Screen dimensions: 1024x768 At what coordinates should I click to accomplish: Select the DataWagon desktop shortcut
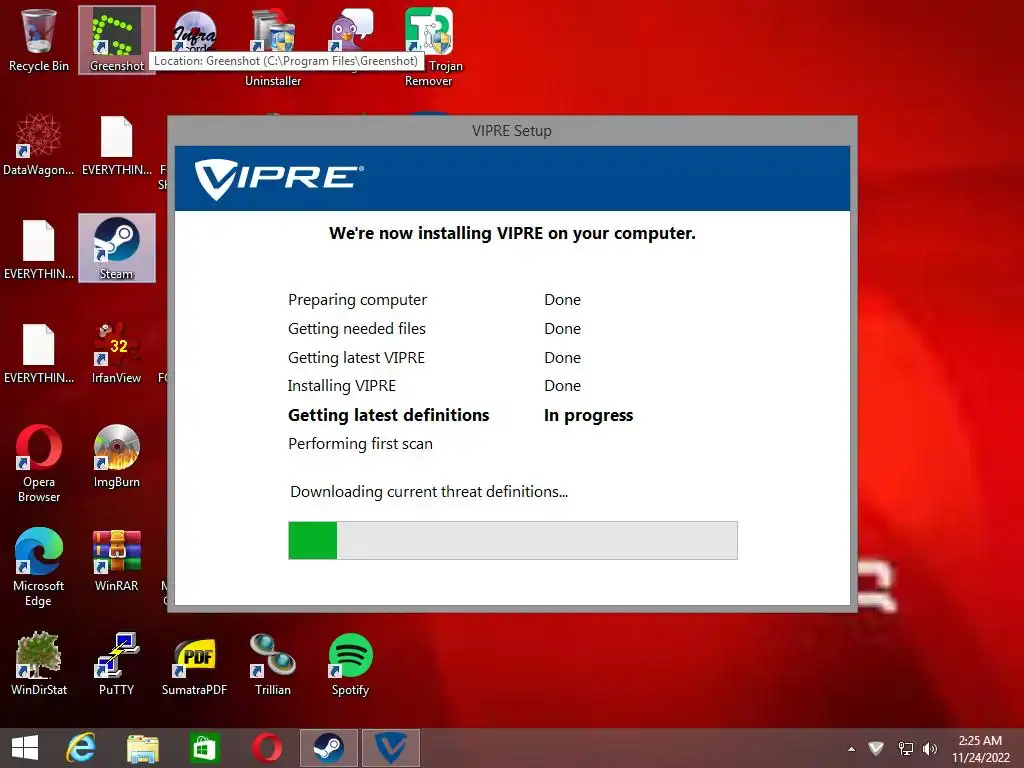[x=39, y=145]
